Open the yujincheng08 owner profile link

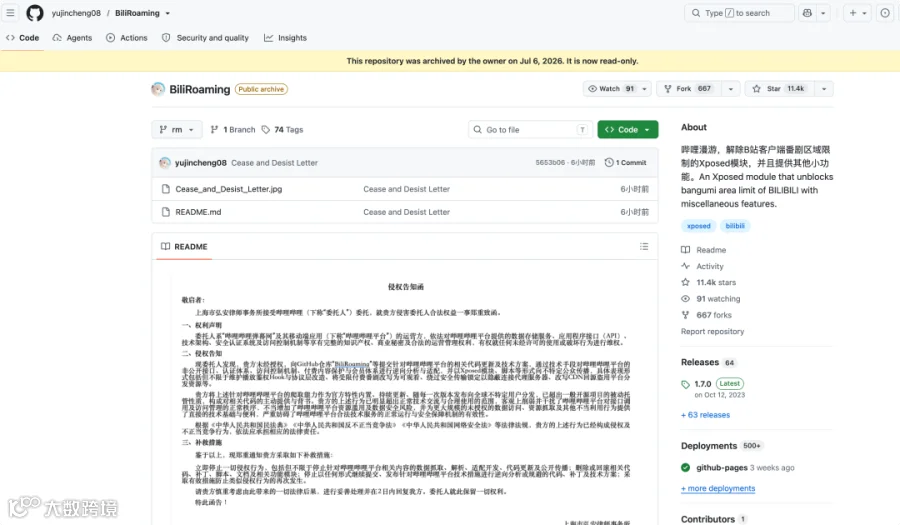[76, 13]
